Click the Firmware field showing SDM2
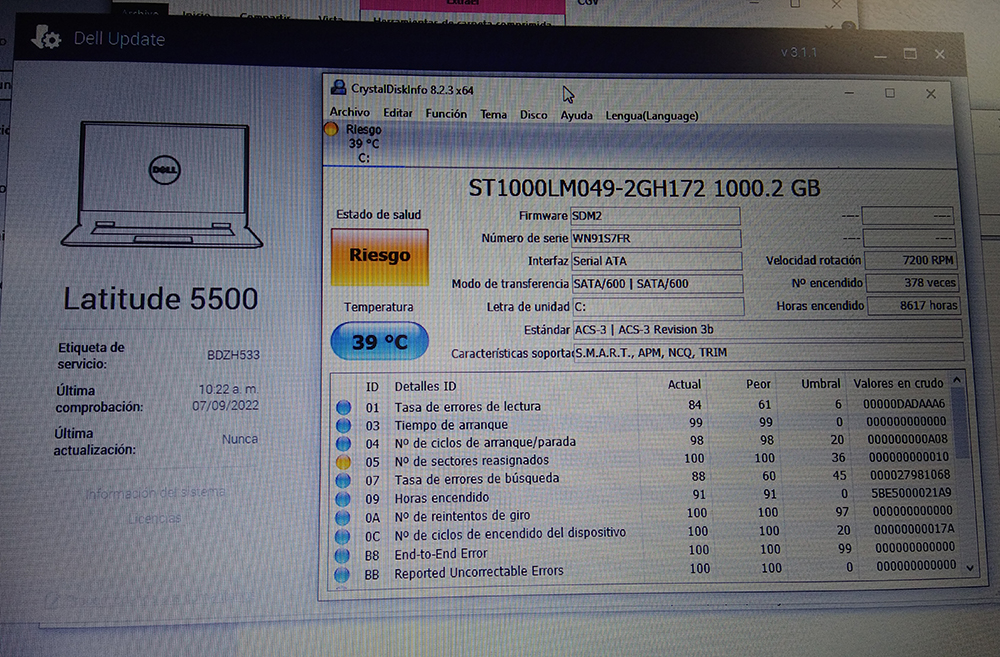This screenshot has width=1000, height=657. [655, 216]
